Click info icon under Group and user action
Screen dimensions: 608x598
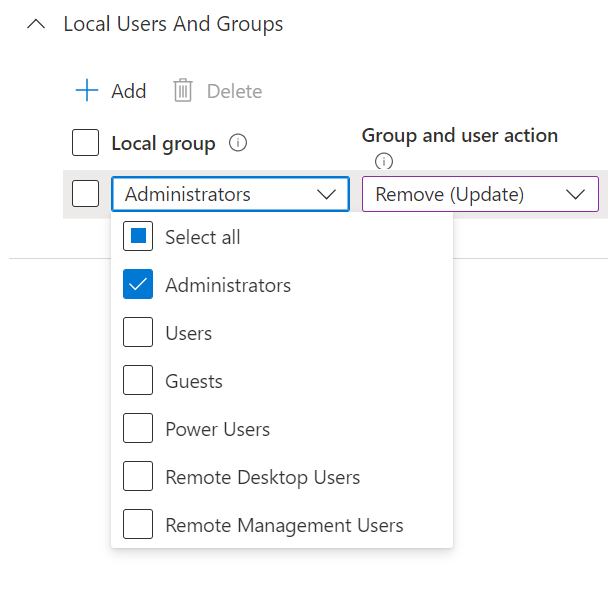click(x=383, y=161)
